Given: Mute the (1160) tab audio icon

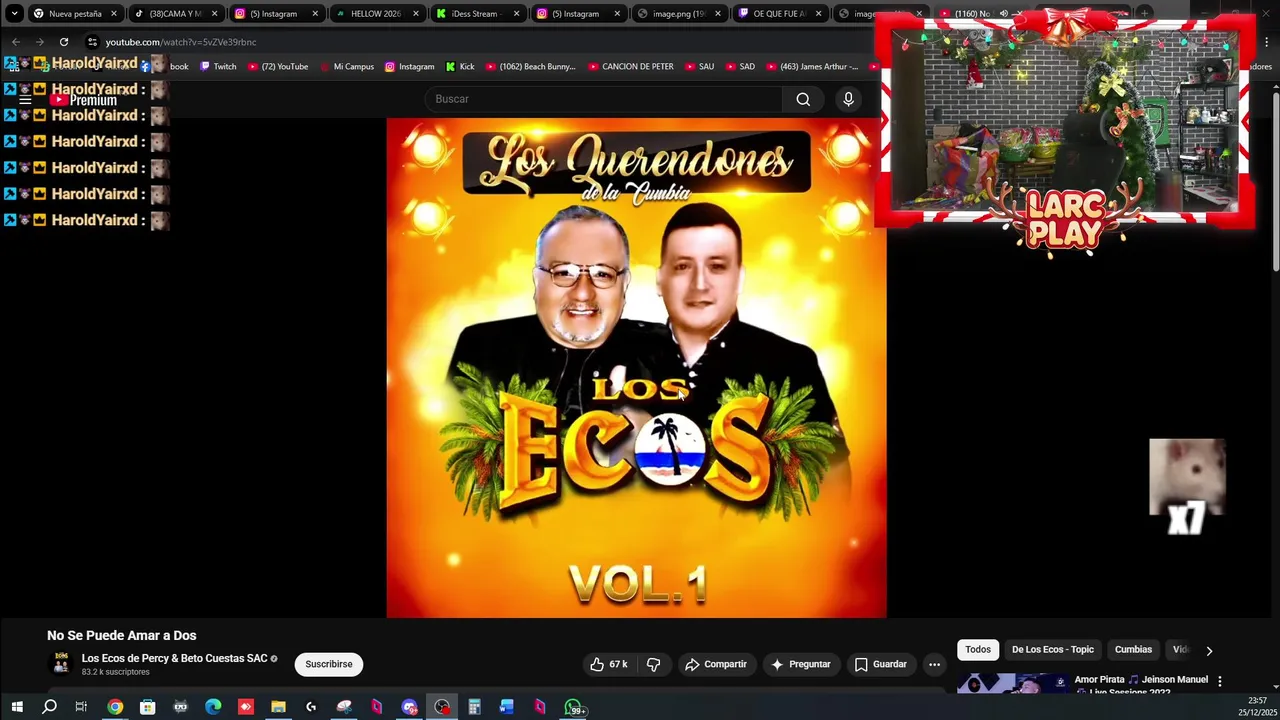Looking at the screenshot, I should pos(1003,14).
